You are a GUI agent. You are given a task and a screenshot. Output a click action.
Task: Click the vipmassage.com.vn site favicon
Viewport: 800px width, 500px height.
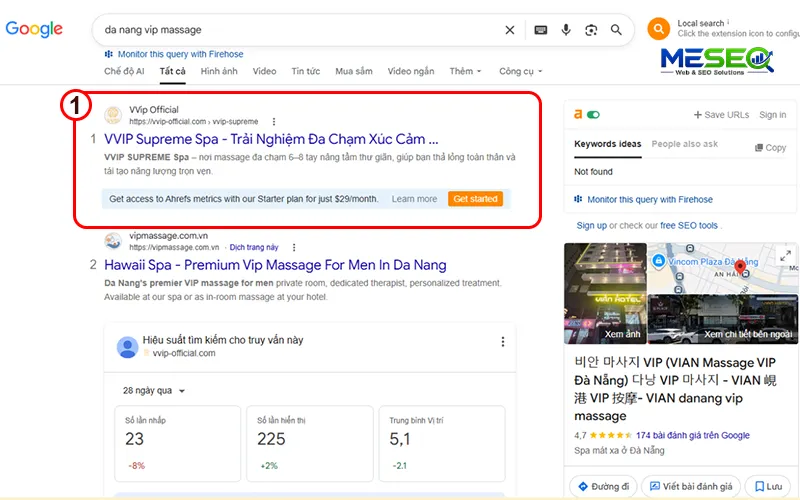coord(113,241)
